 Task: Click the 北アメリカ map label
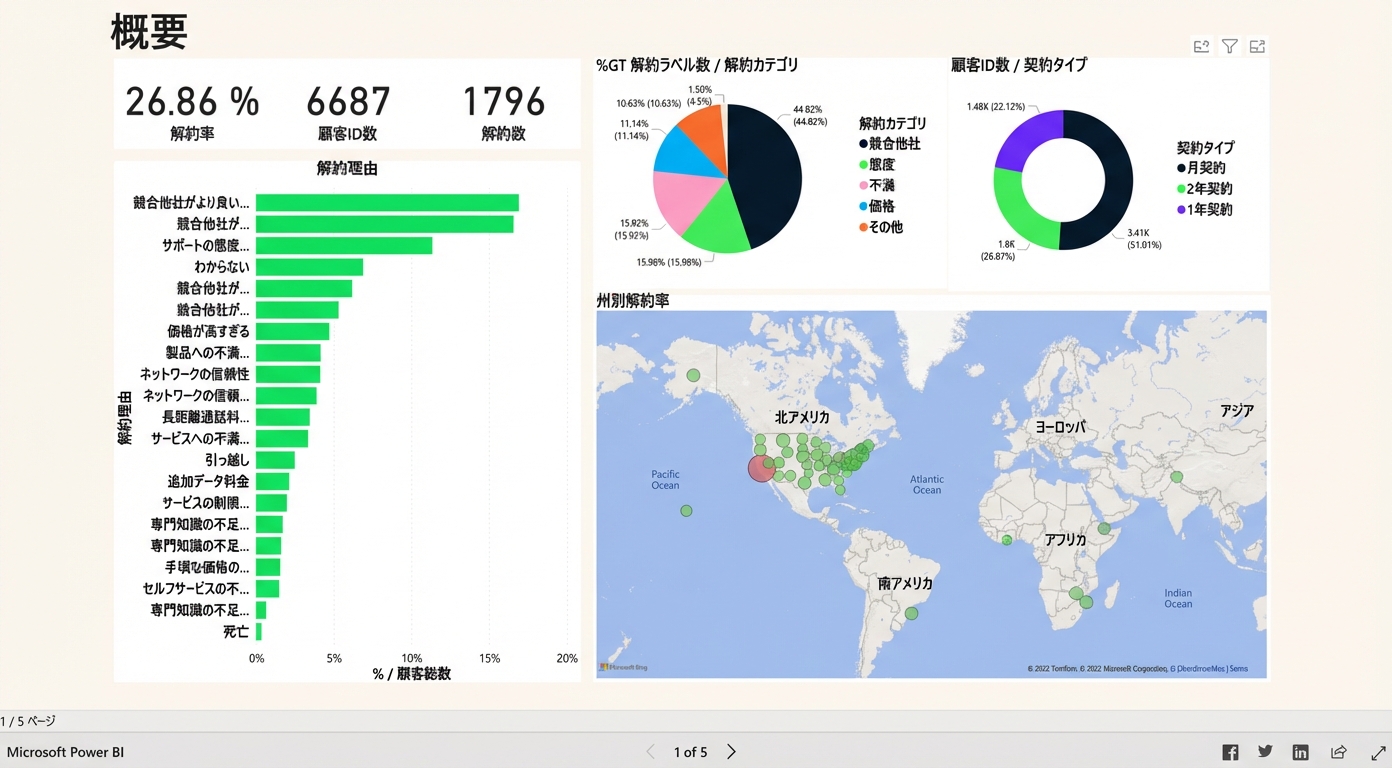(x=802, y=417)
